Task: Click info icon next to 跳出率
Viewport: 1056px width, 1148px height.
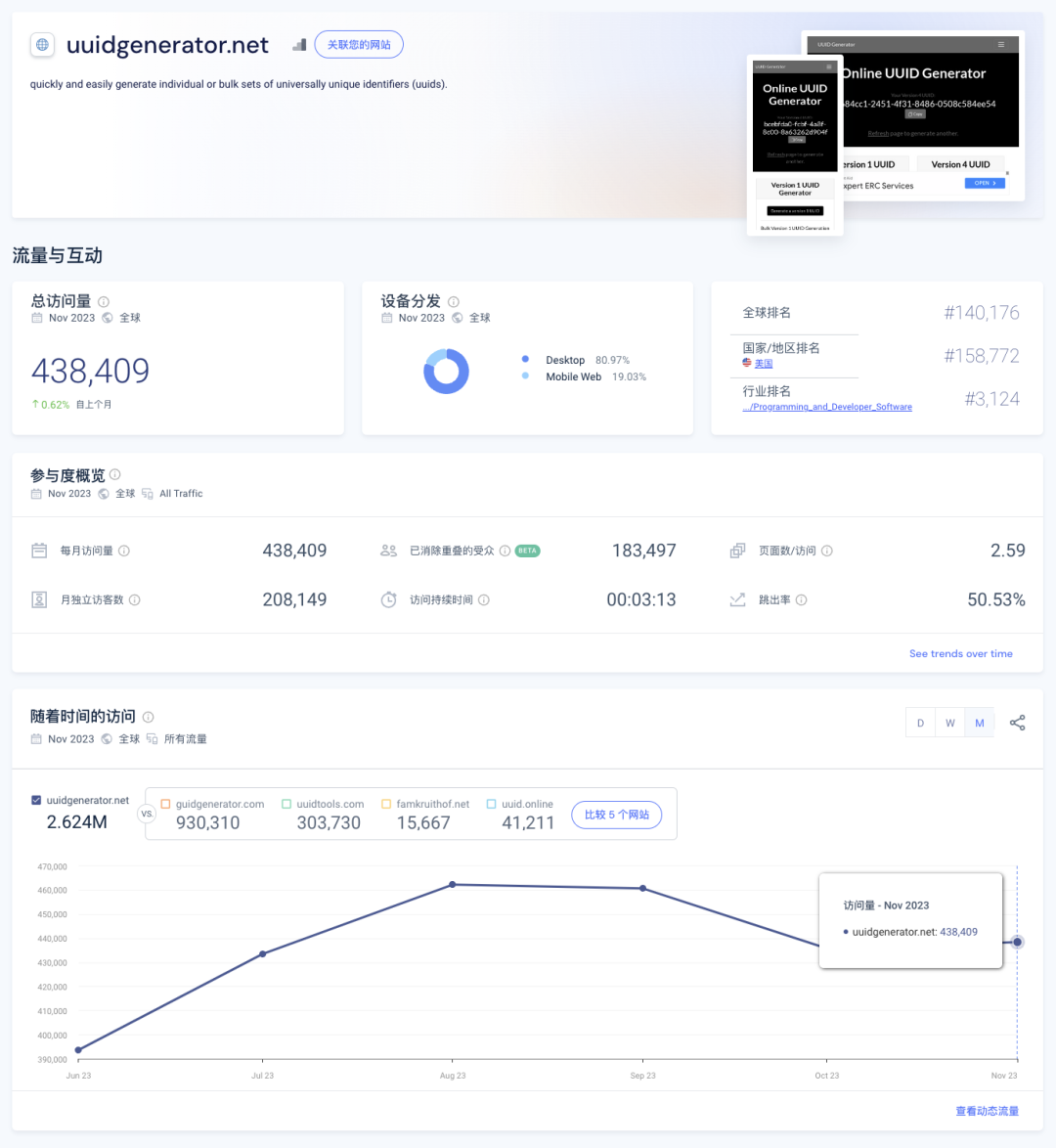Action: pos(802,600)
